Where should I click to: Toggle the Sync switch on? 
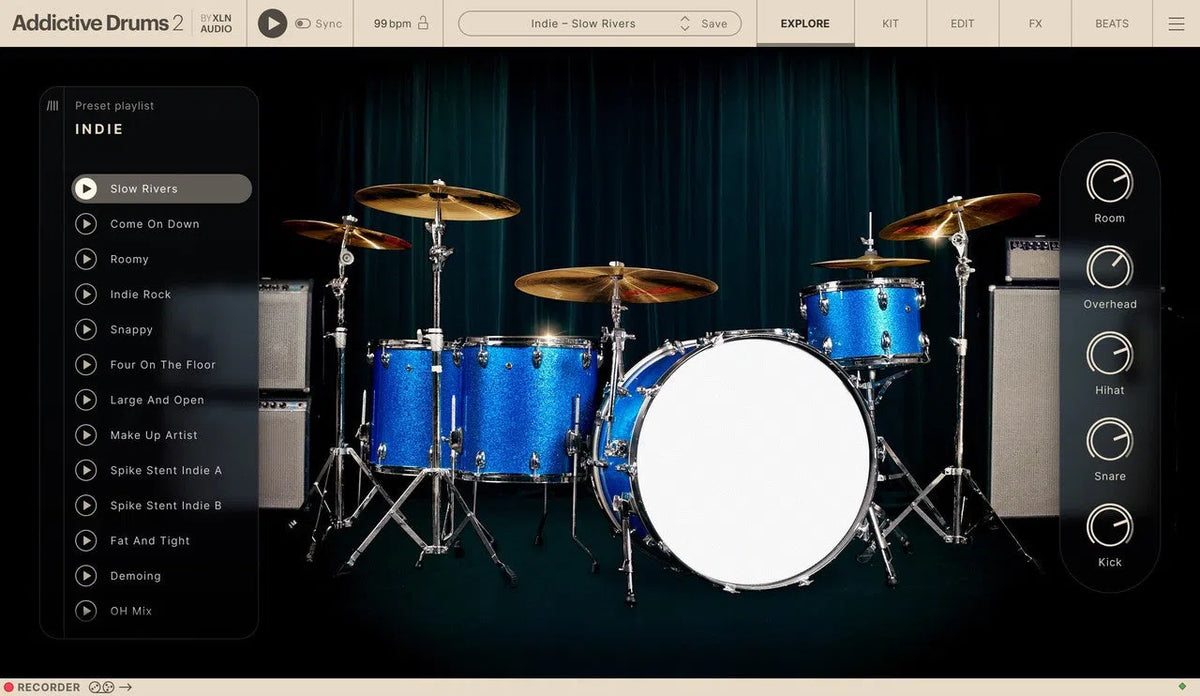pos(305,23)
